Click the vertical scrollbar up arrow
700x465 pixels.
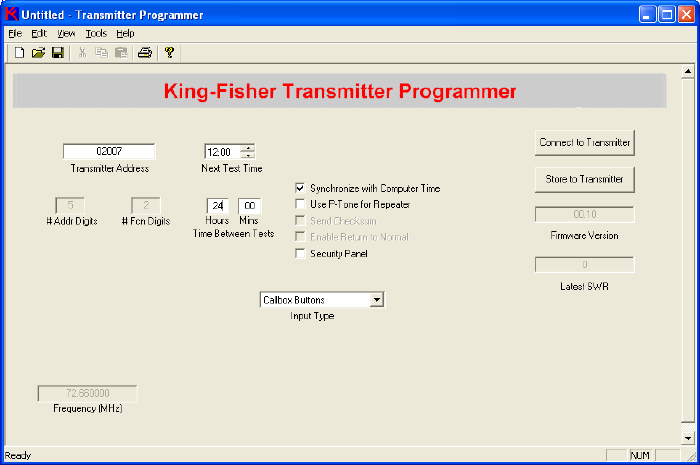coord(688,71)
